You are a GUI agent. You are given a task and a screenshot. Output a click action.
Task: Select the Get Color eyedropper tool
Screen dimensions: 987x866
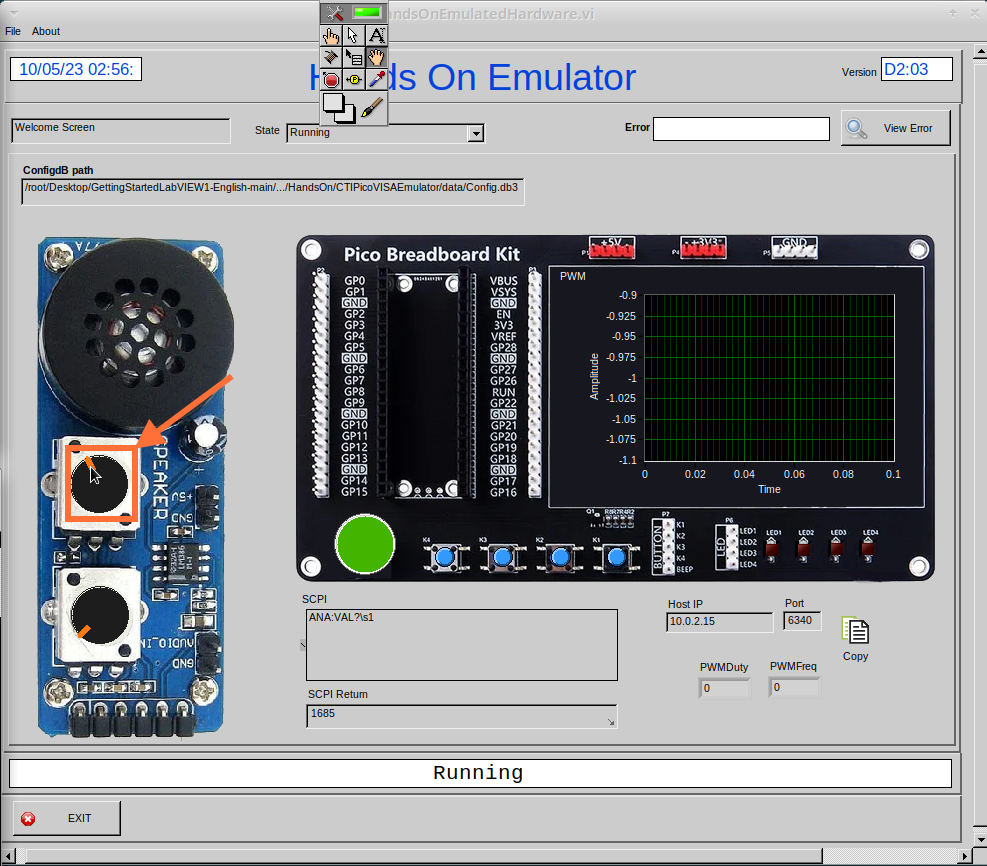376,79
